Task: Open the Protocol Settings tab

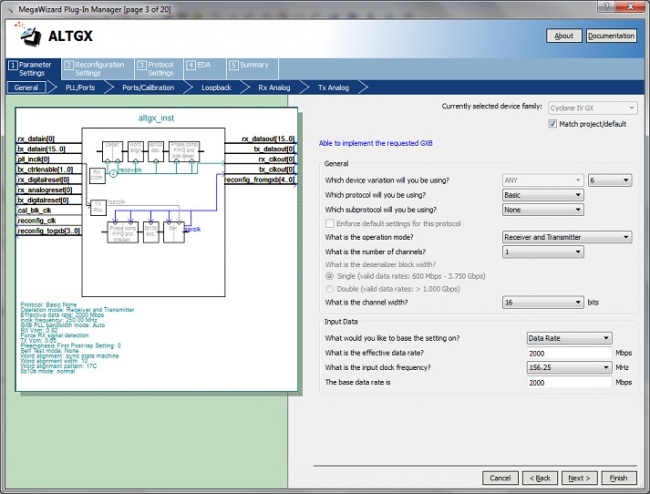Action: coord(159,69)
